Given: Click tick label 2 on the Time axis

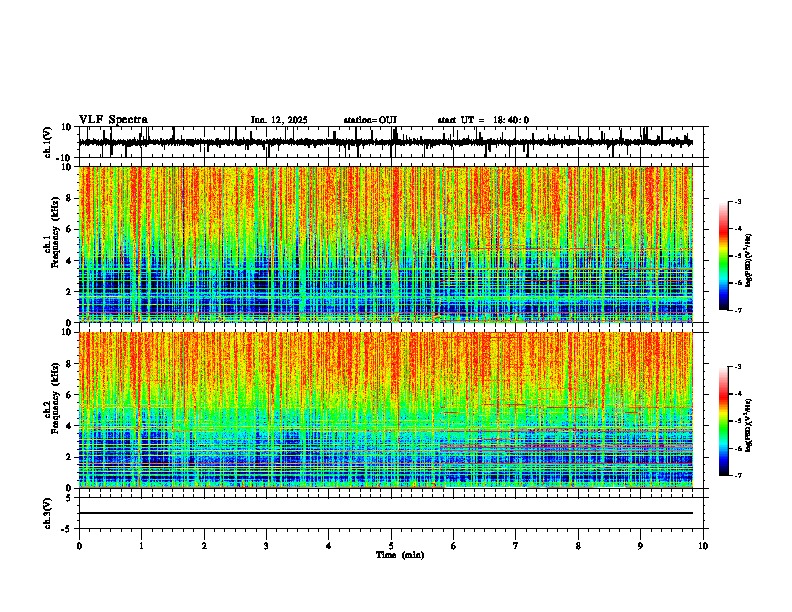Looking at the screenshot, I should pos(204,546).
